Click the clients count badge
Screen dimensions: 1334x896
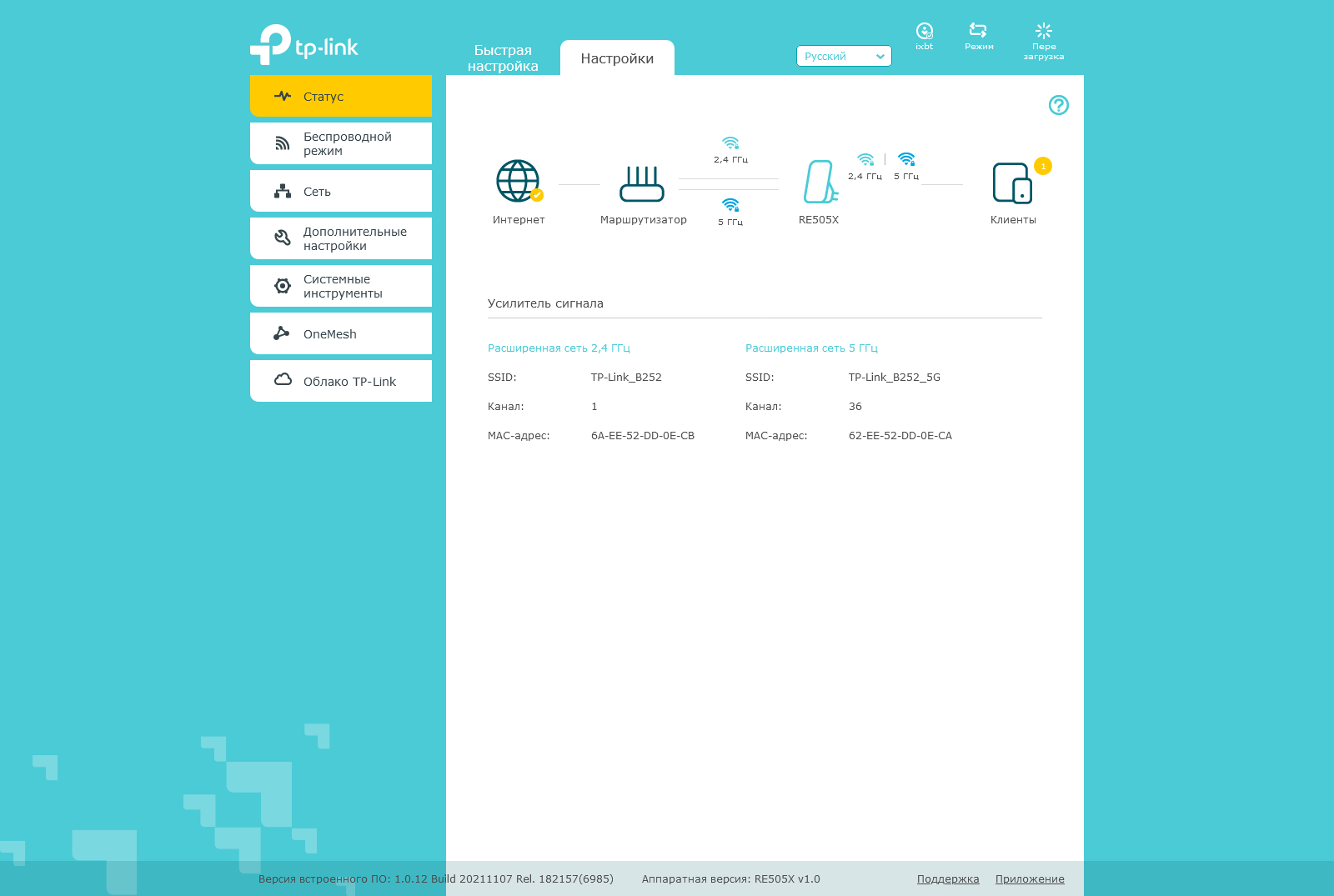click(1043, 166)
